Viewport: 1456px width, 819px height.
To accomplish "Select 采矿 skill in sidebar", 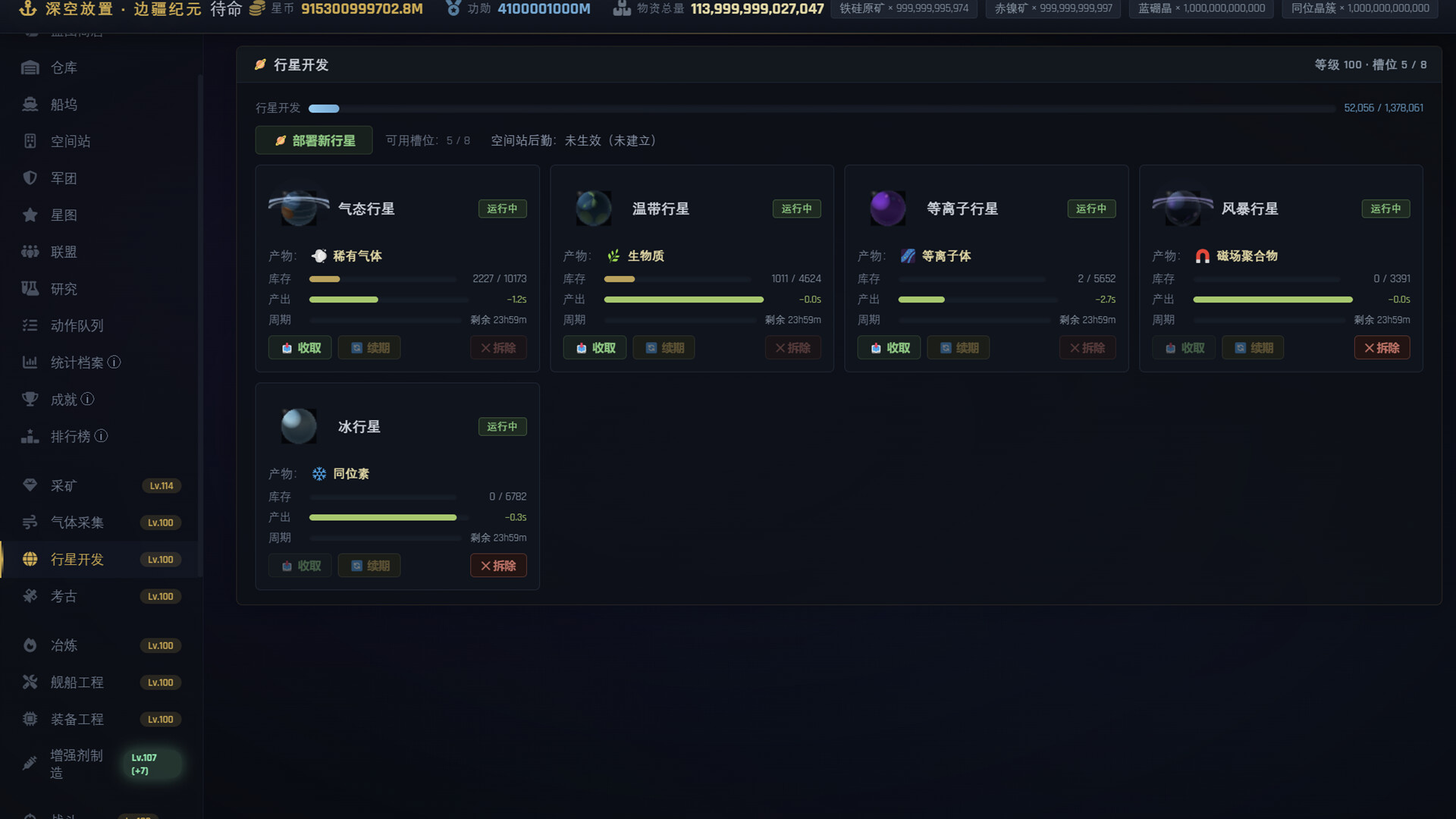I will 101,485.
